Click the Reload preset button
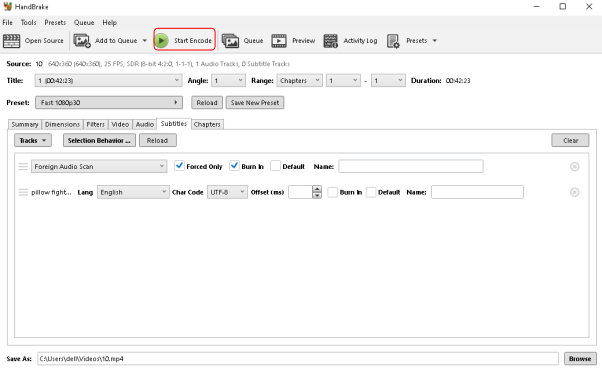Image resolution: width=602 pixels, height=371 pixels. click(x=207, y=103)
